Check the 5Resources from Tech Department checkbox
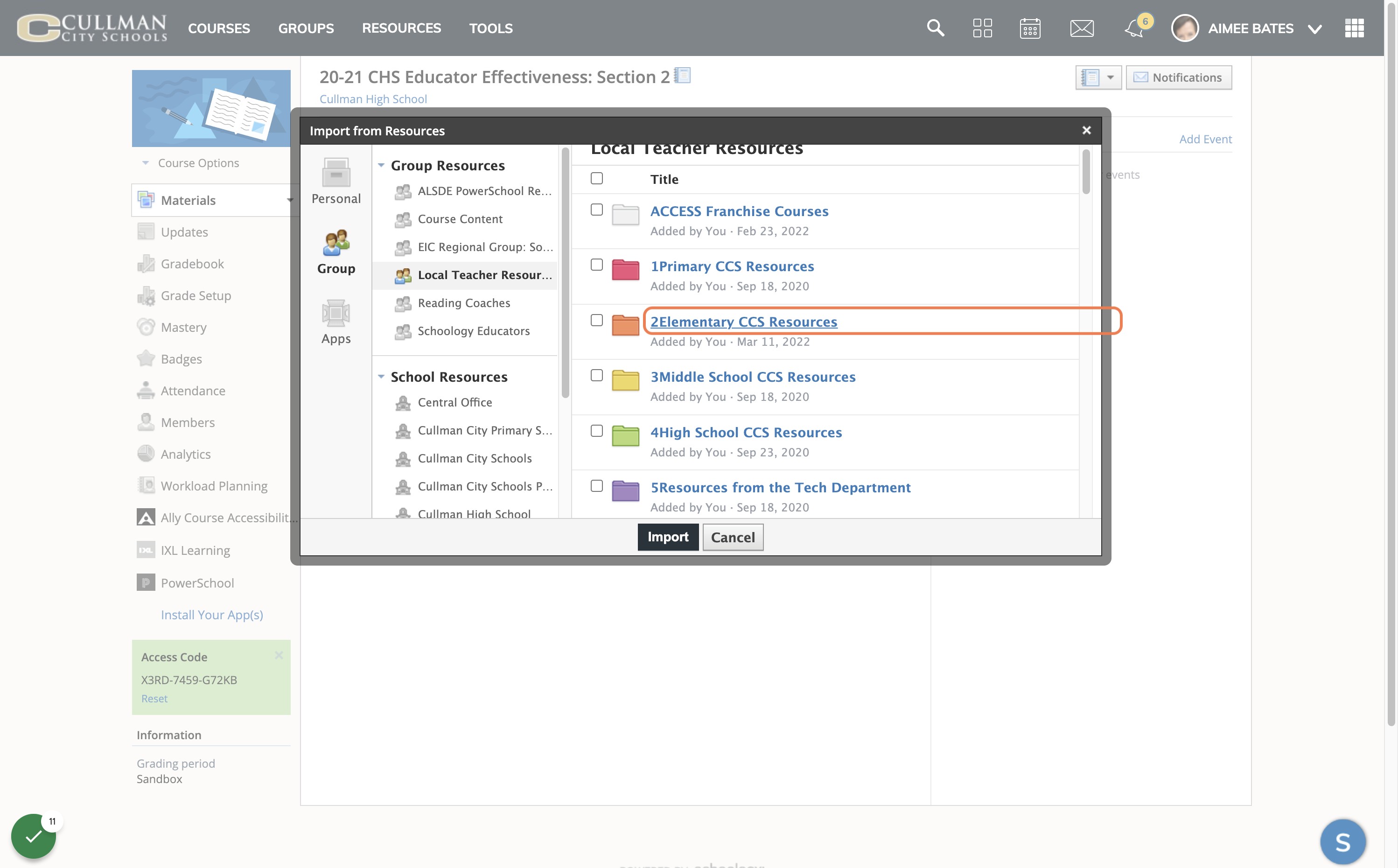Screen dimensions: 1398x868 coord(597,486)
